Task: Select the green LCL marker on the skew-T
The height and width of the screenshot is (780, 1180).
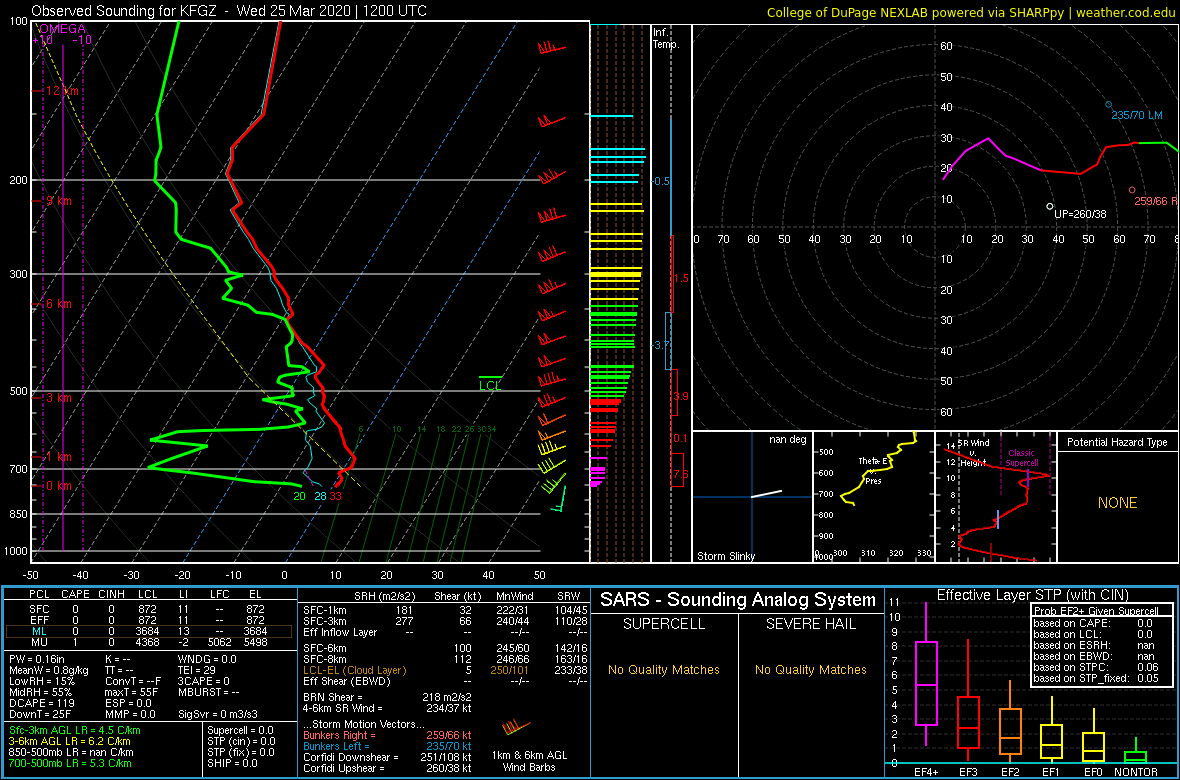Action: (x=490, y=382)
